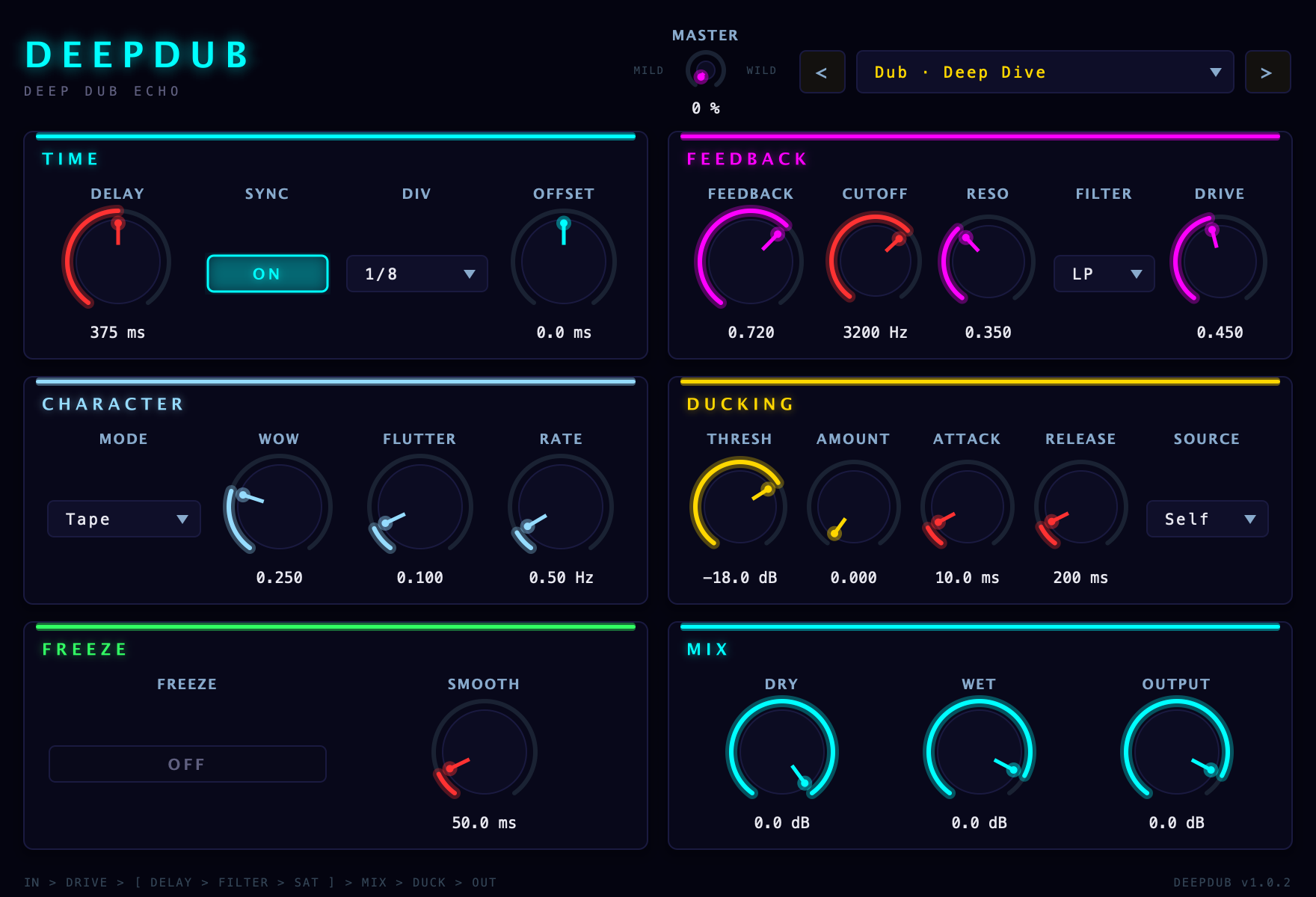Click the 0.000 ducking amount value

853,578
